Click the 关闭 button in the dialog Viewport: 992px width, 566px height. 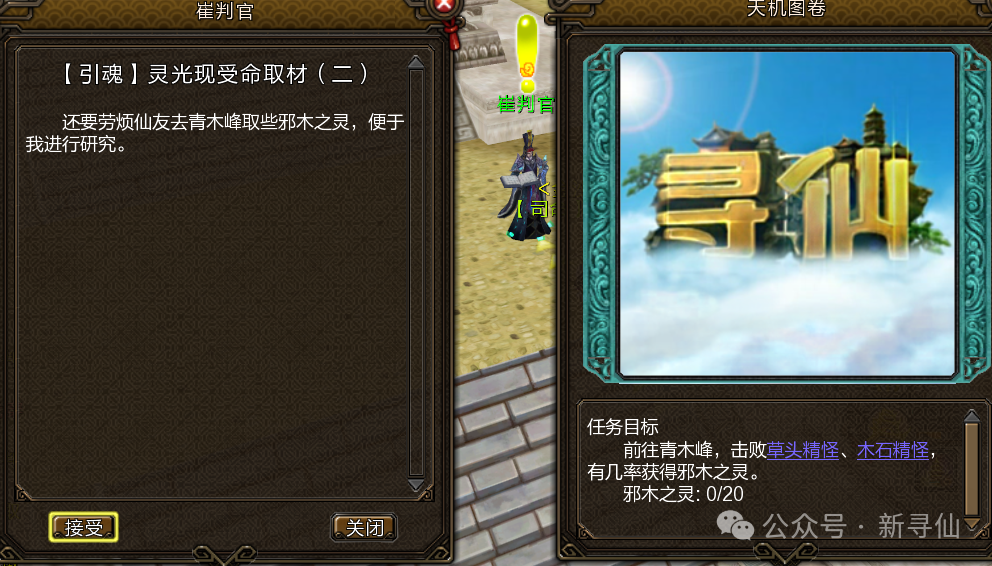point(364,527)
